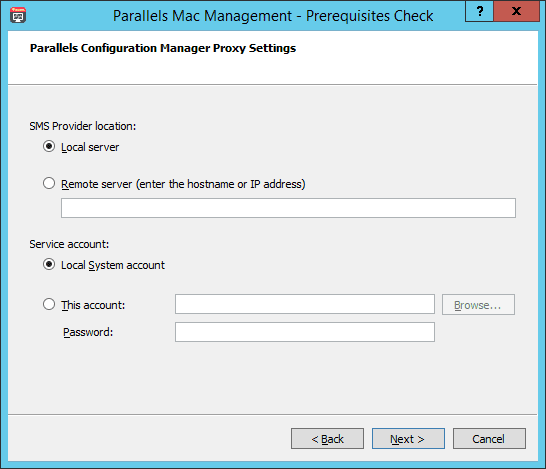
Task: Open help with the question mark button
Action: tap(479, 11)
